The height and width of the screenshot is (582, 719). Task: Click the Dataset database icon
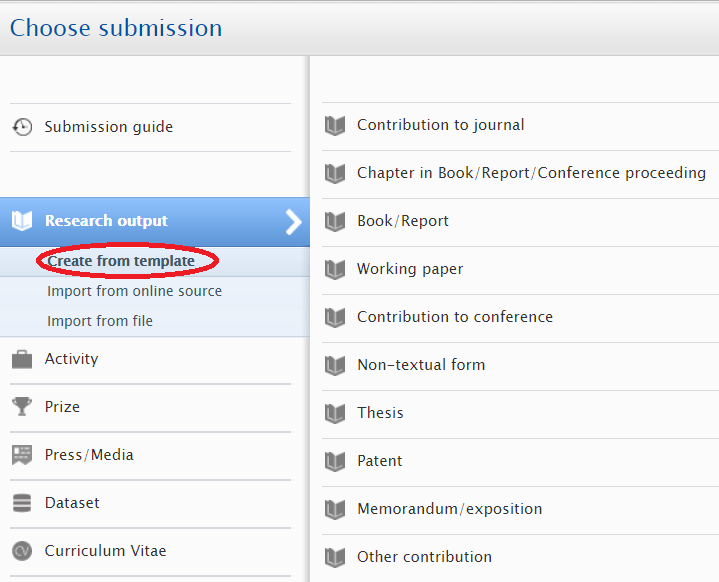point(22,503)
